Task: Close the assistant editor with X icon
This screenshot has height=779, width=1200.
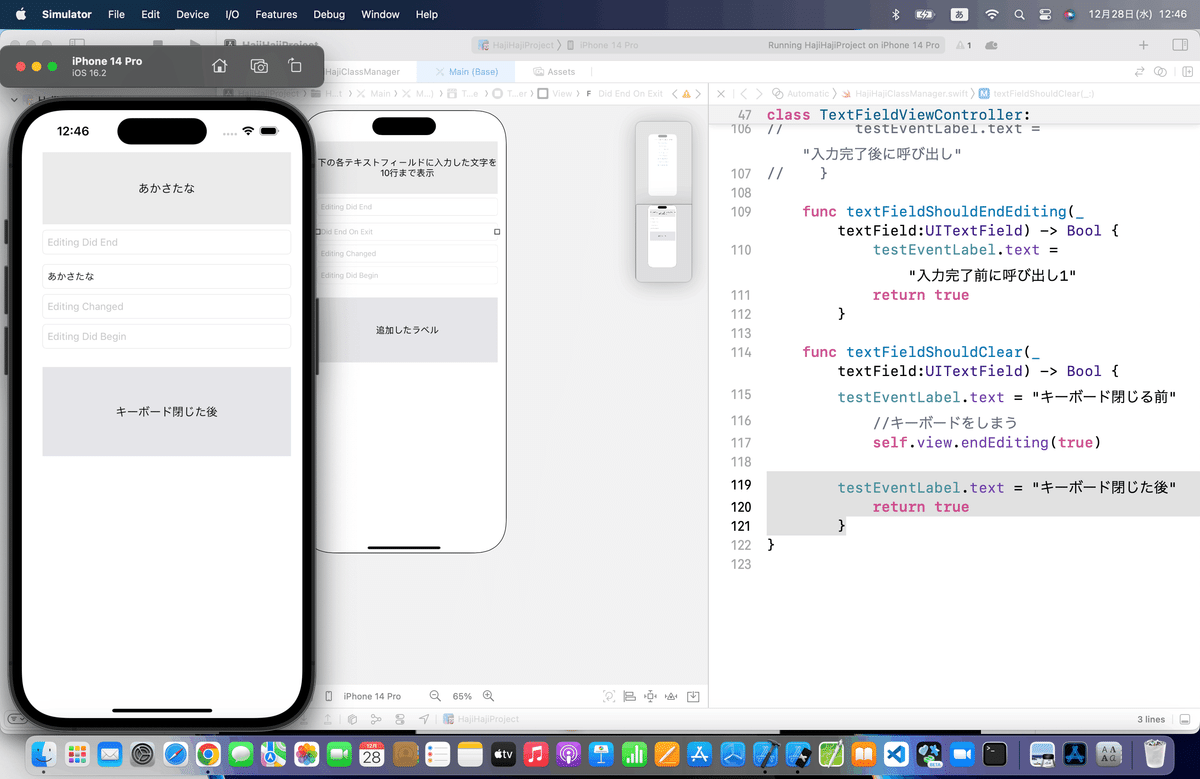Action: coord(721,93)
